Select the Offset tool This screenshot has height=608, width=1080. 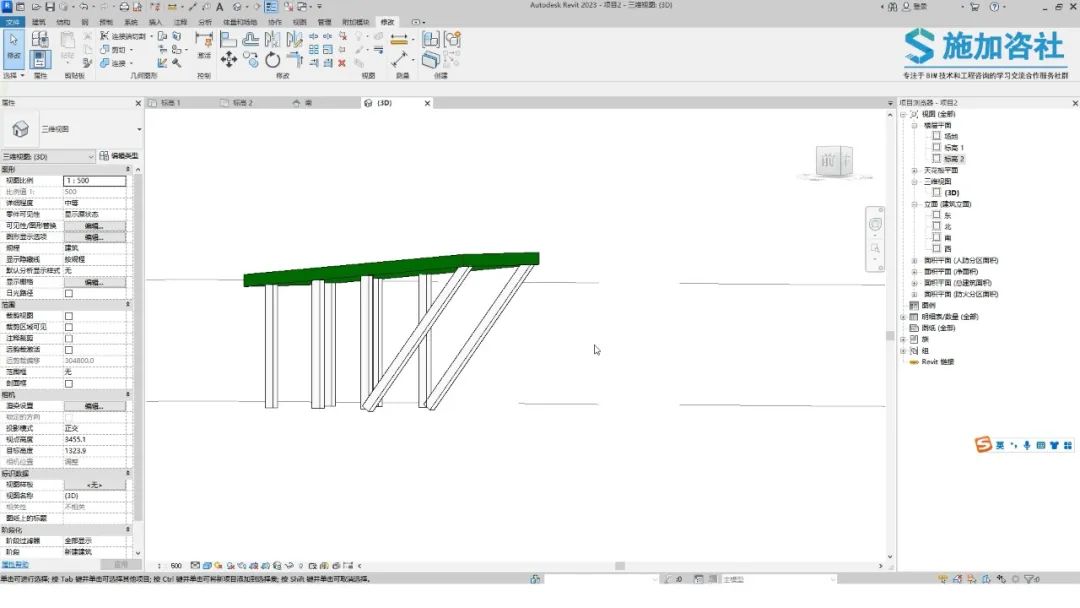pyautogui.click(x=251, y=39)
